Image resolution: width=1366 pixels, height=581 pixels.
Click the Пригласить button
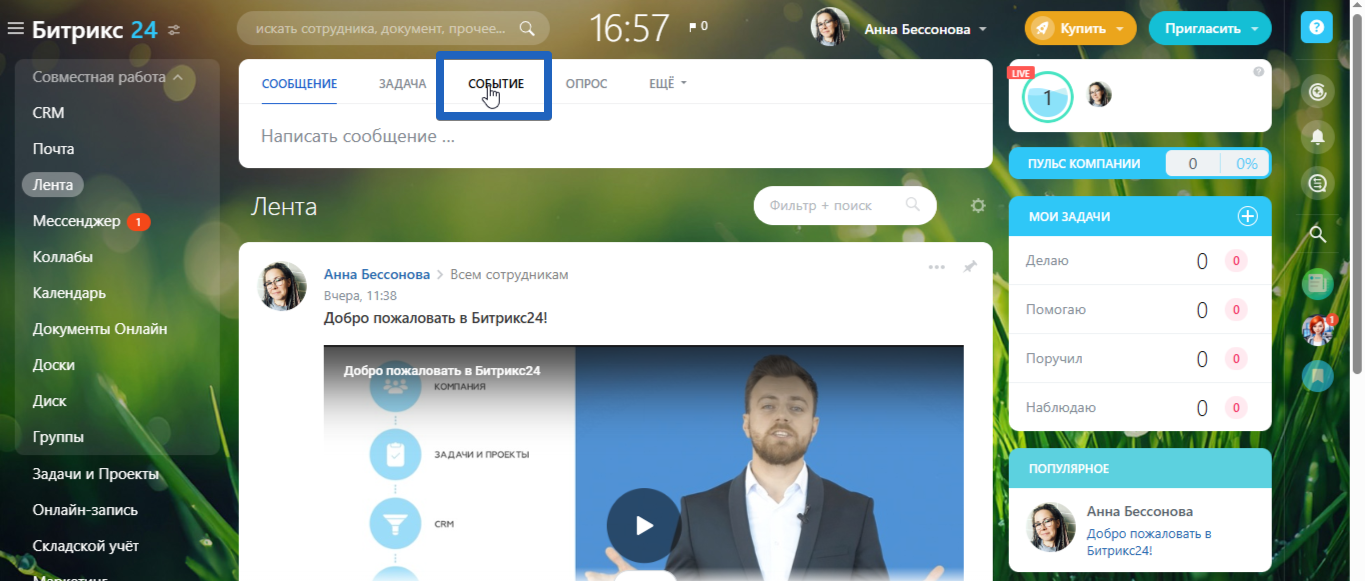[1210, 28]
